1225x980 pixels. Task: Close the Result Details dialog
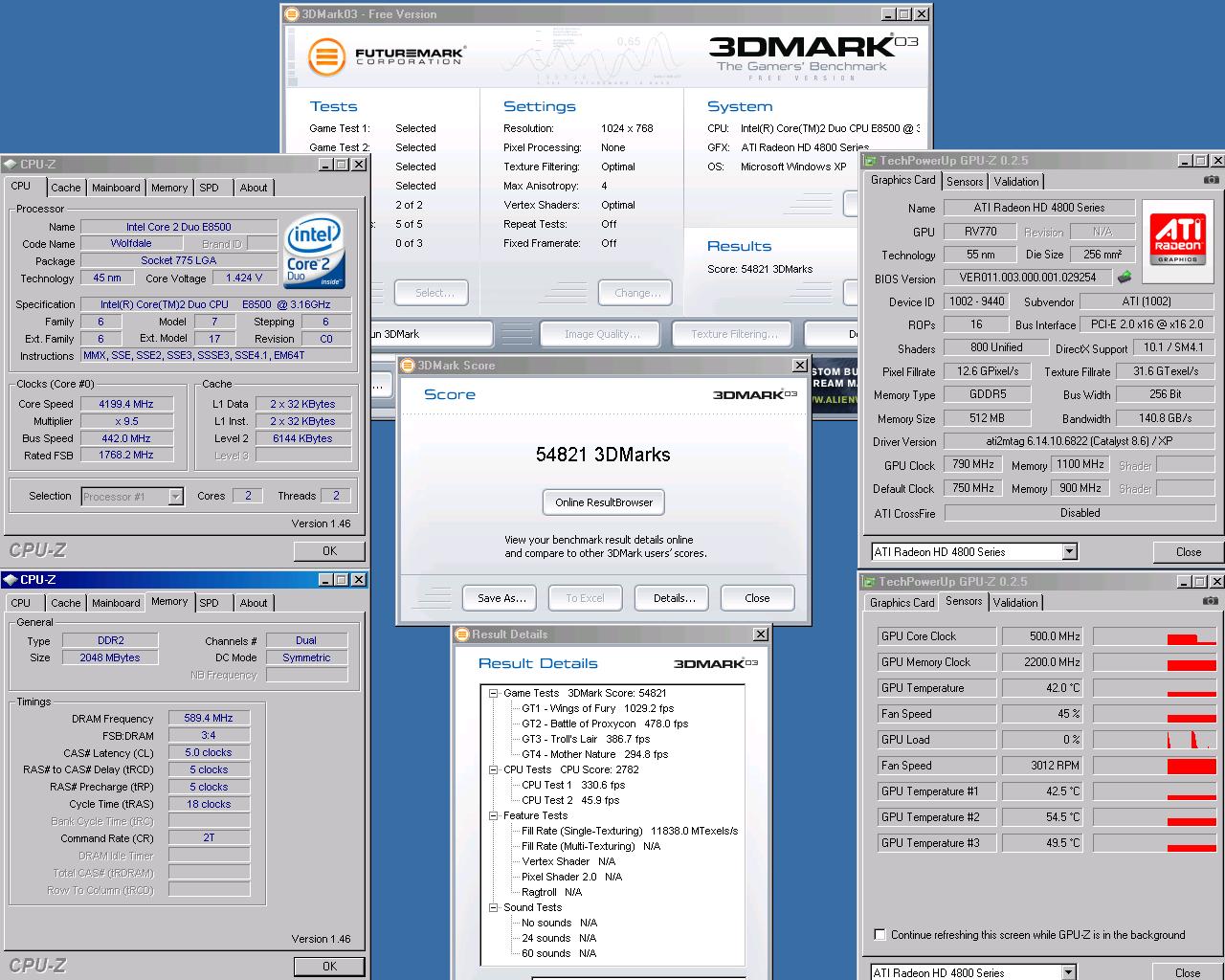[760, 635]
